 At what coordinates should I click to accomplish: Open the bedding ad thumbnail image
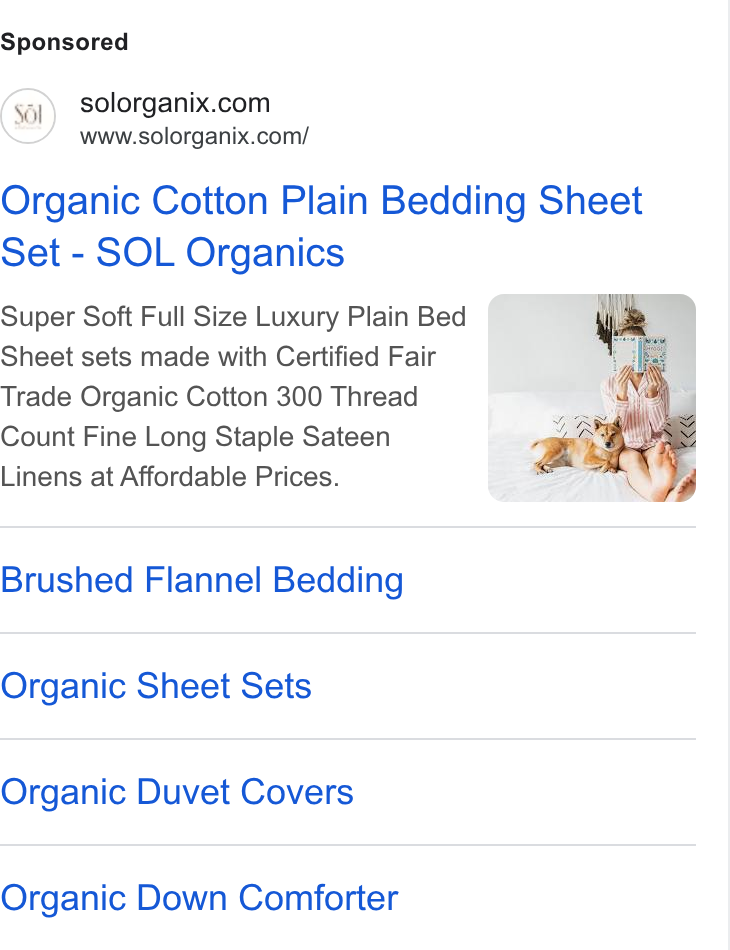[592, 397]
